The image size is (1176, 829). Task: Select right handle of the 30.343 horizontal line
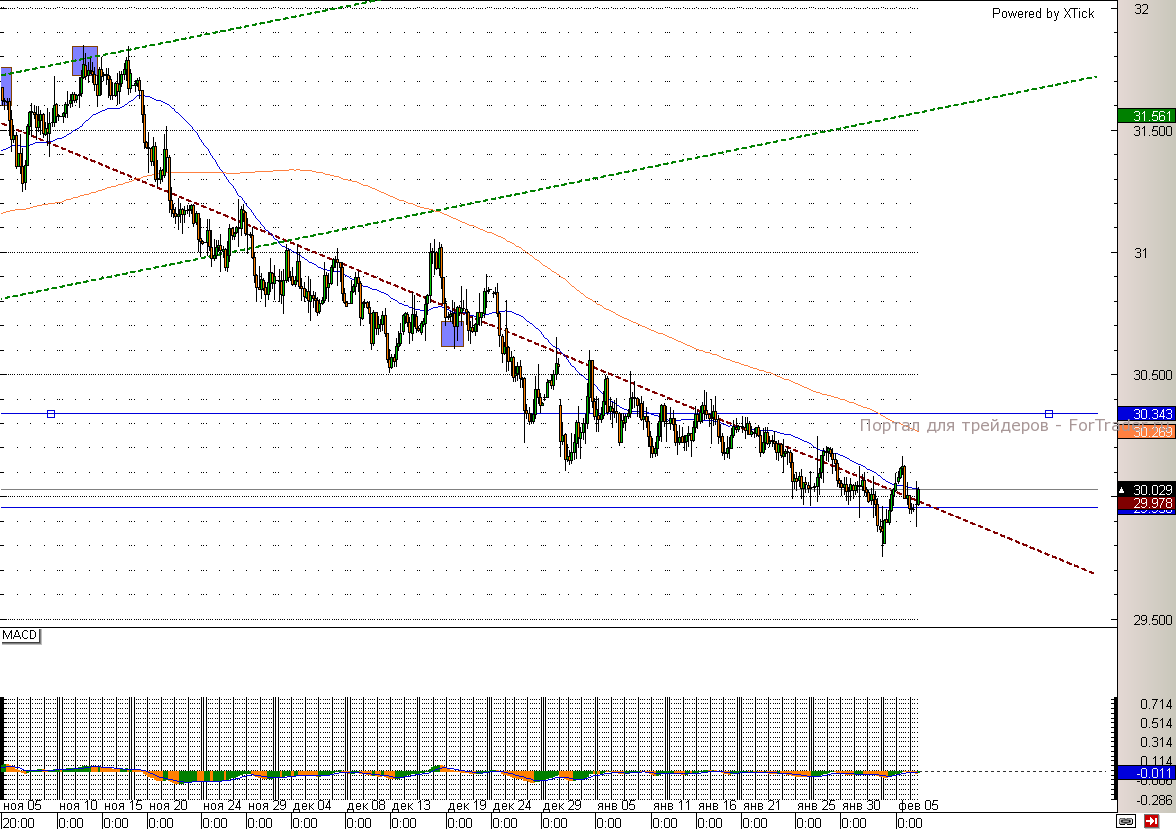[x=1049, y=414]
